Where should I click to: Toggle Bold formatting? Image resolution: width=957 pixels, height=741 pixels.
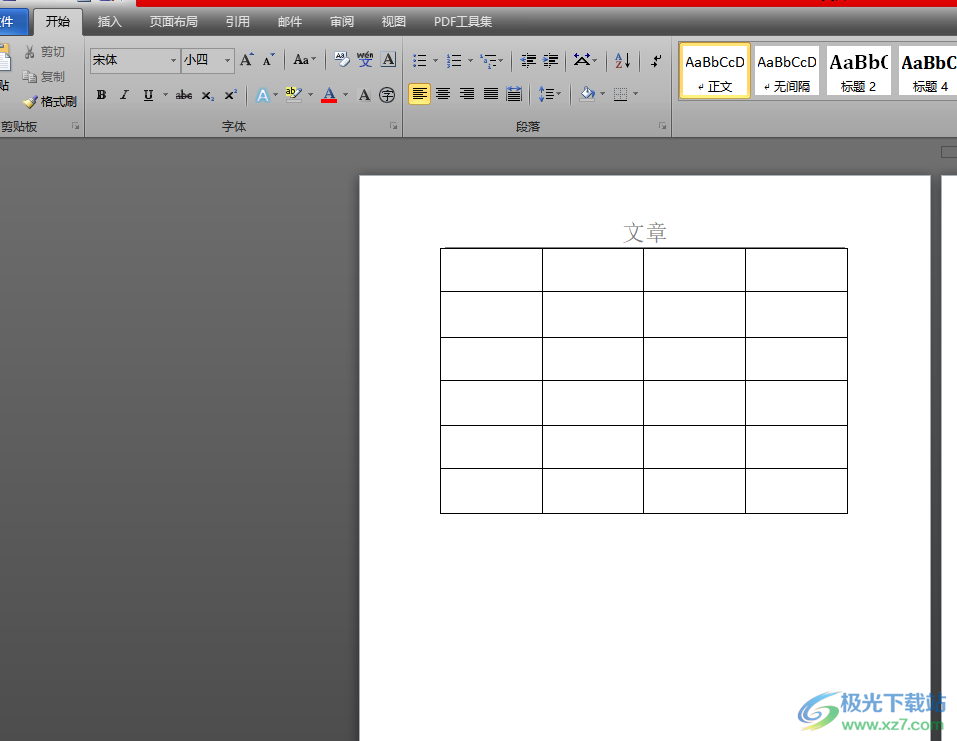coord(101,95)
